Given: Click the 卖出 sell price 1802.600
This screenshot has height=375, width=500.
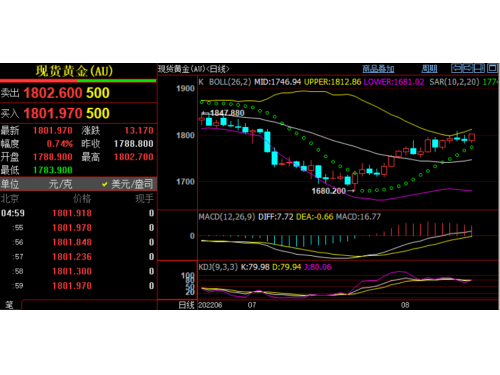Looking at the screenshot, I should 53,93.
